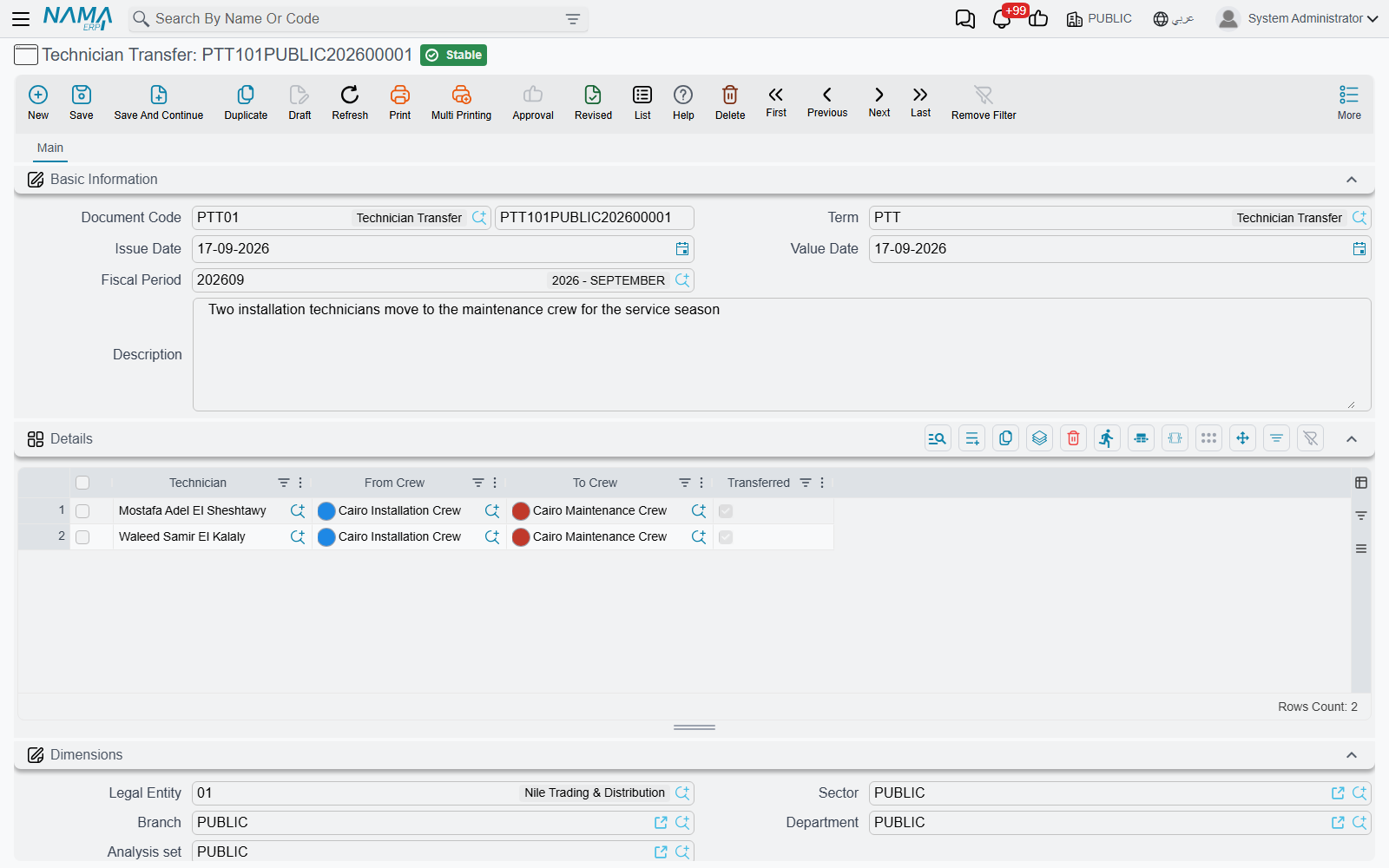This screenshot has height=868, width=1389.
Task: Click the New document toolbar icon
Action: point(38,102)
